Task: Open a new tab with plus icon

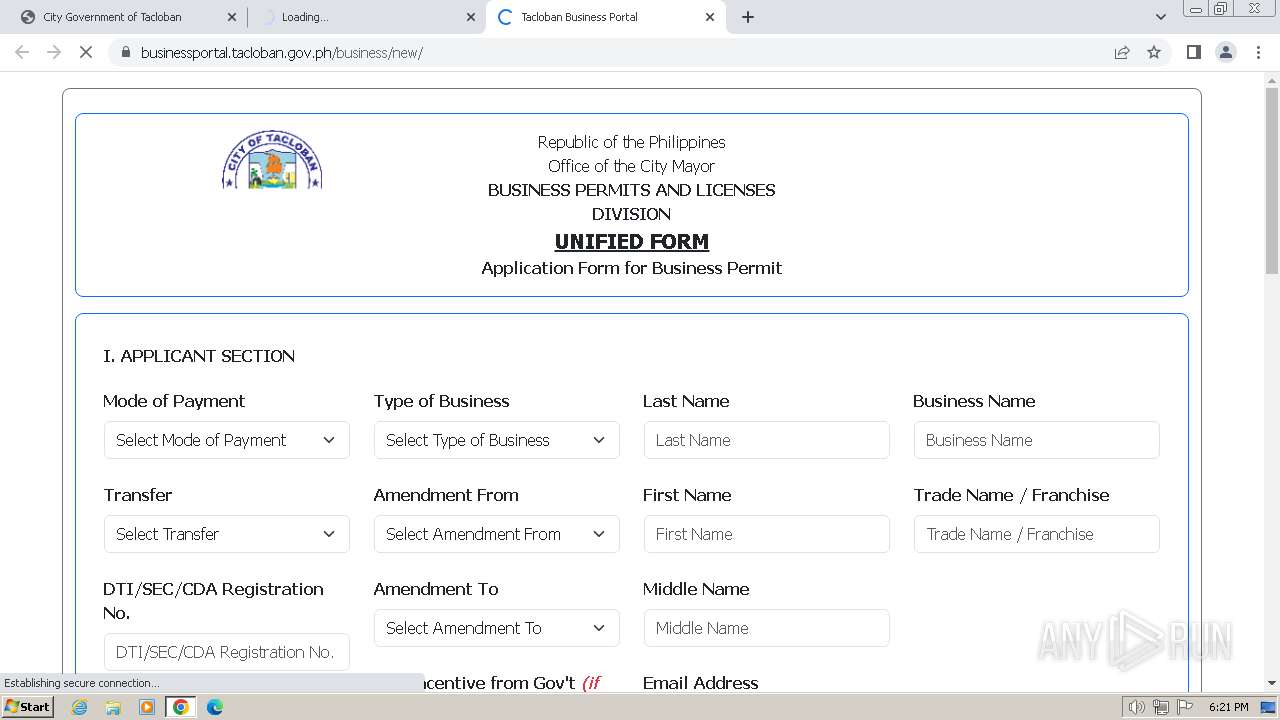Action: point(748,17)
